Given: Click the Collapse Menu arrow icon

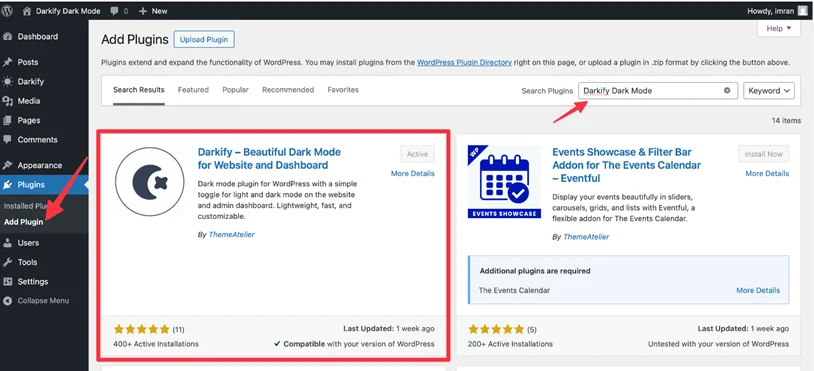Looking at the screenshot, I should (7, 301).
